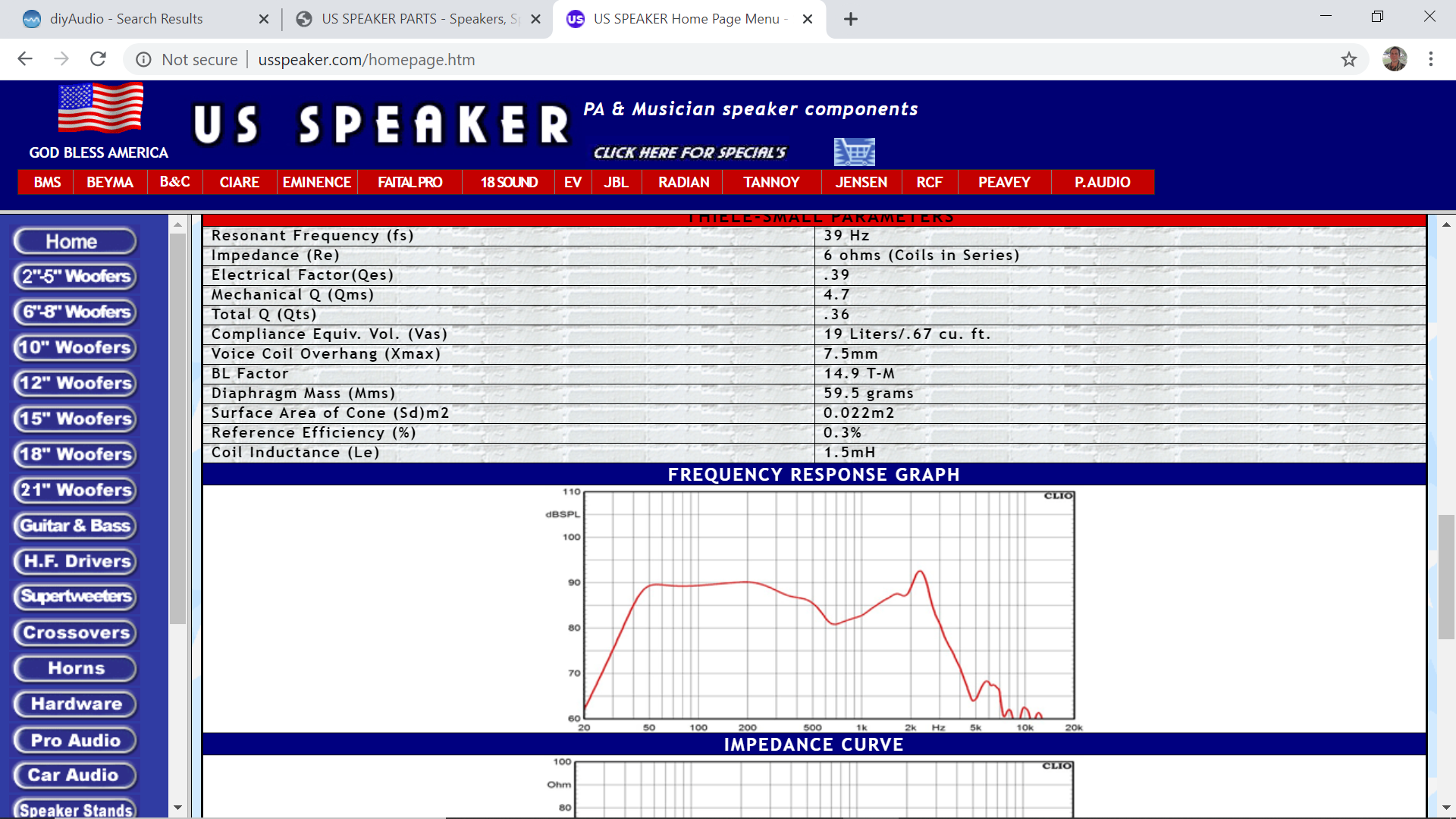This screenshot has width=1456, height=819.
Task: Open the Supertweeters category
Action: coord(74,597)
